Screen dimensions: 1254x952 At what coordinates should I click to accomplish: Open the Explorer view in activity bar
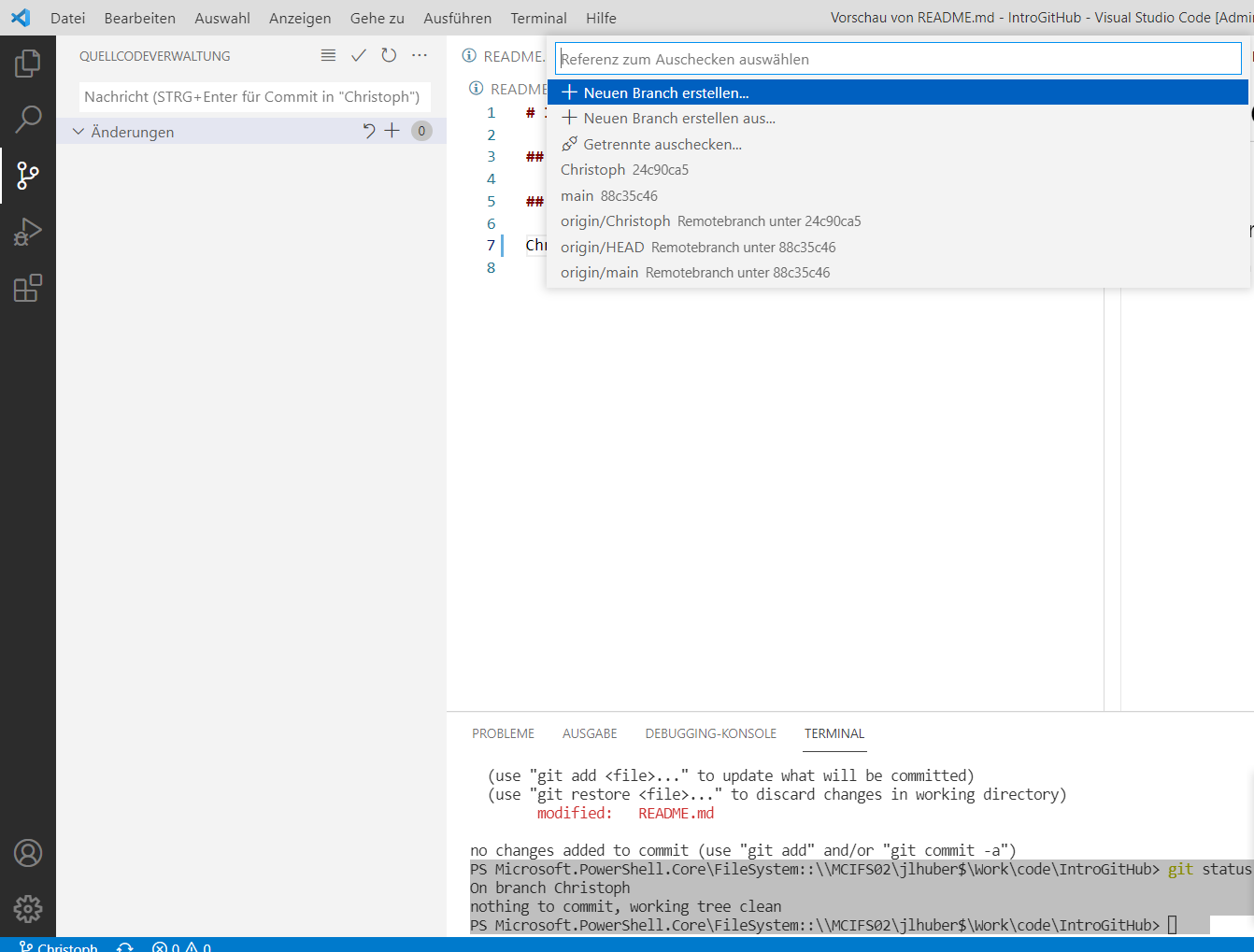(x=28, y=64)
